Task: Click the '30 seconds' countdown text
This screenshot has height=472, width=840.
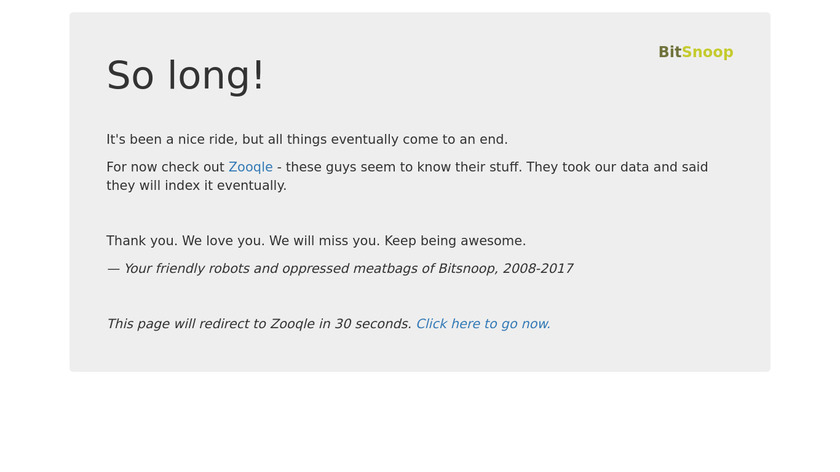Action: click(x=373, y=324)
